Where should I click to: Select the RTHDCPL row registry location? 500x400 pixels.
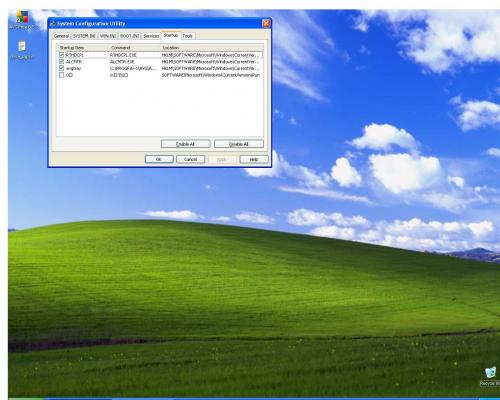click(x=210, y=55)
